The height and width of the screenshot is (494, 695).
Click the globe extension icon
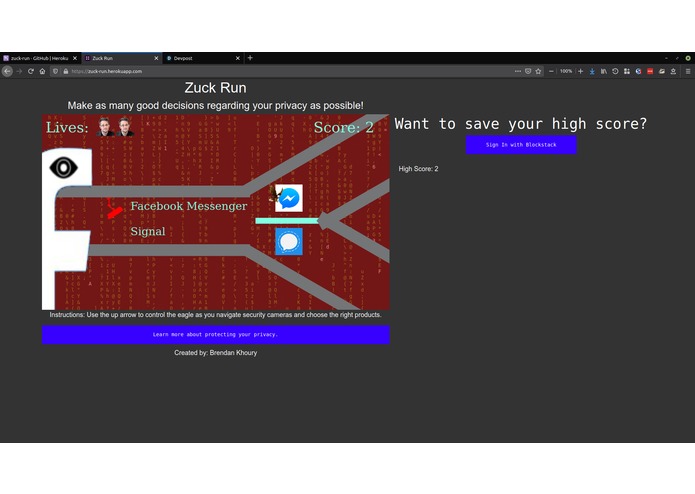click(x=638, y=71)
